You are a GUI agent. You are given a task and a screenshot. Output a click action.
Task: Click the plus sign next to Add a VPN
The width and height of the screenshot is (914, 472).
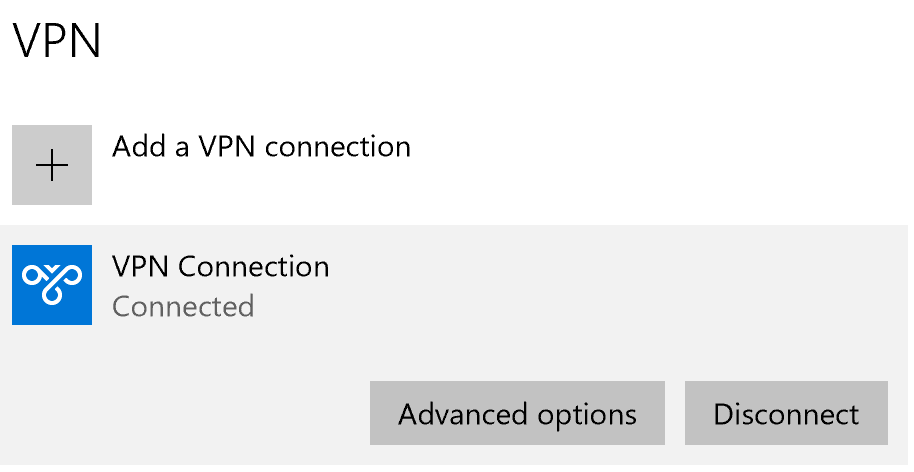tap(52, 165)
